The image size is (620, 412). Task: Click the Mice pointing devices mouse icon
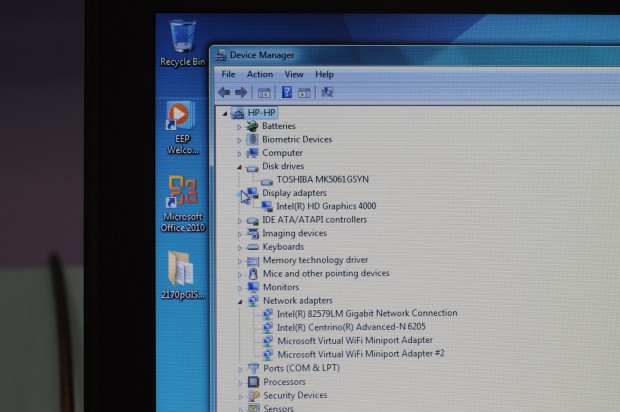pyautogui.click(x=253, y=274)
